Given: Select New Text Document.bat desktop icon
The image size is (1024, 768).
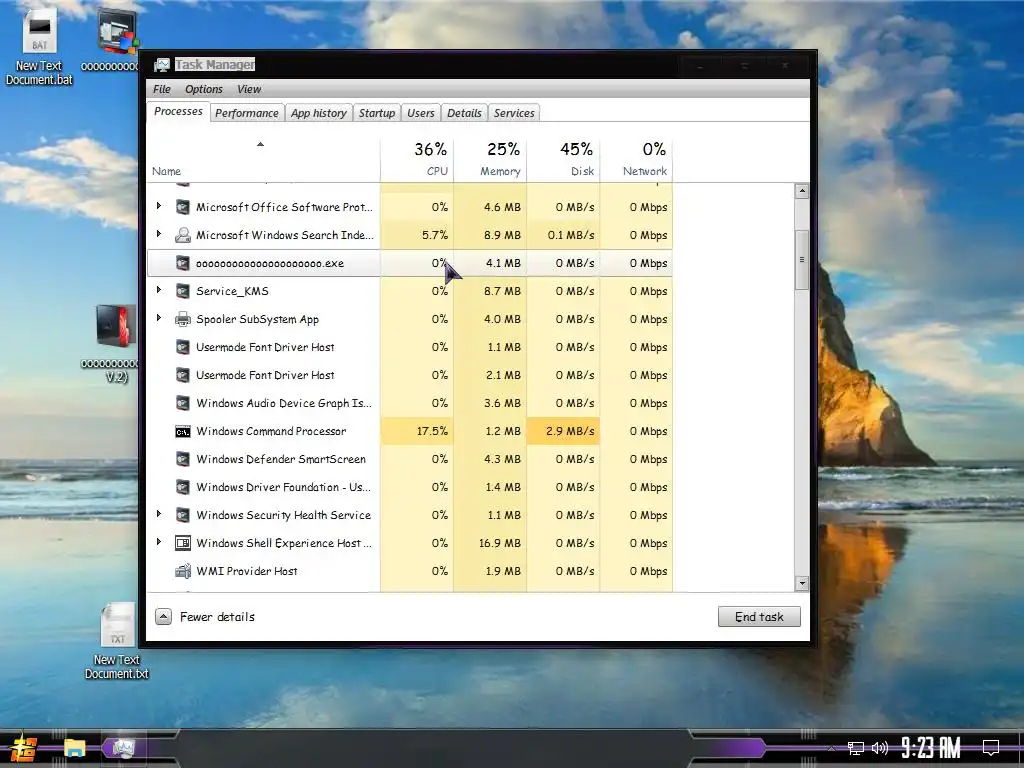Looking at the screenshot, I should point(39,48).
